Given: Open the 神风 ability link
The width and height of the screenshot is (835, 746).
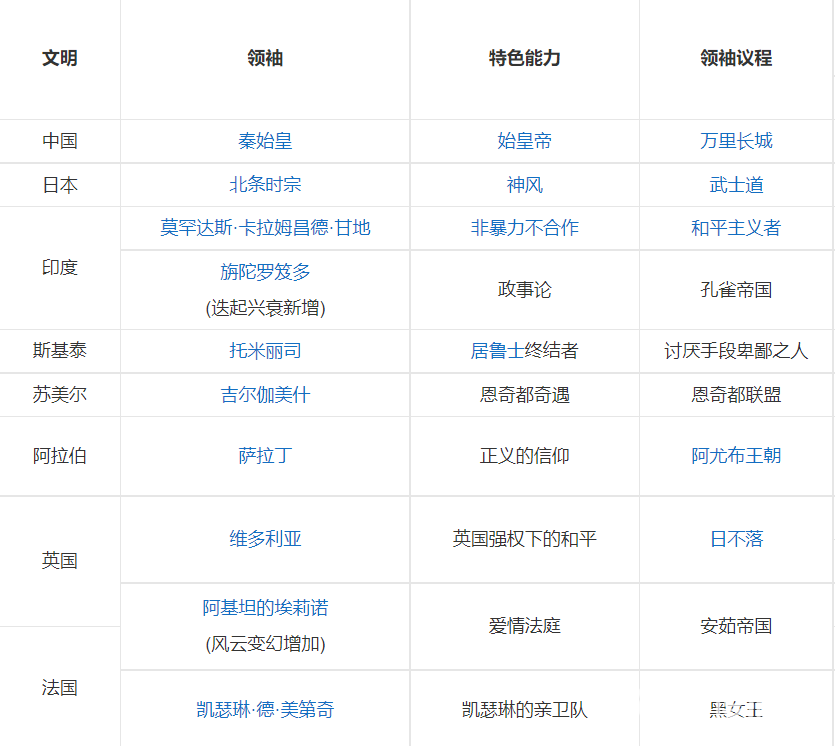Looking at the screenshot, I should coord(524,185).
